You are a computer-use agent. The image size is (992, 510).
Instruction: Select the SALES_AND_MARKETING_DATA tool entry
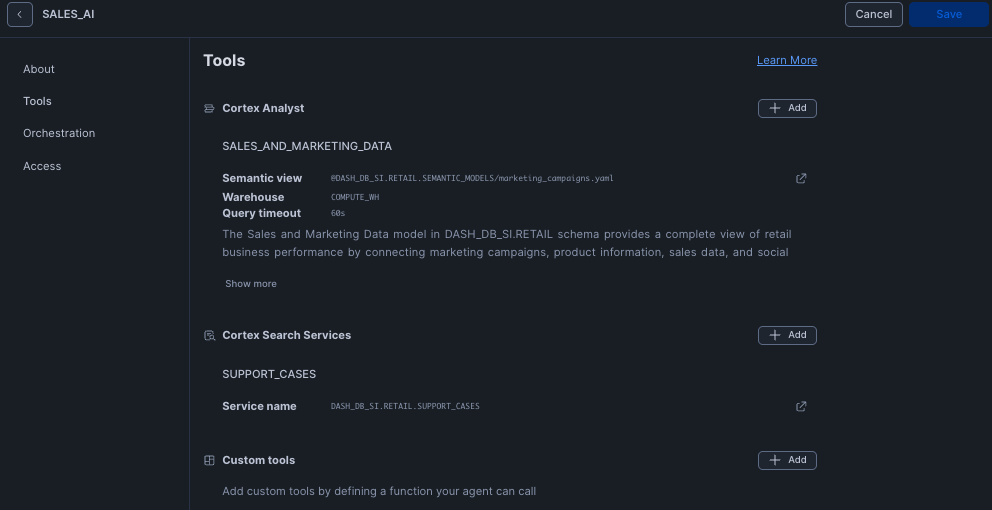307,146
